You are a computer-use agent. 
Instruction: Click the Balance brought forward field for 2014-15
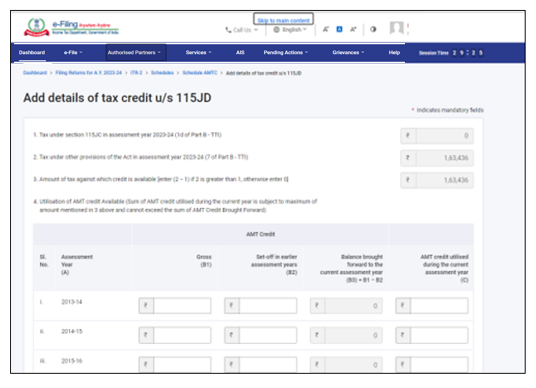click(346, 335)
